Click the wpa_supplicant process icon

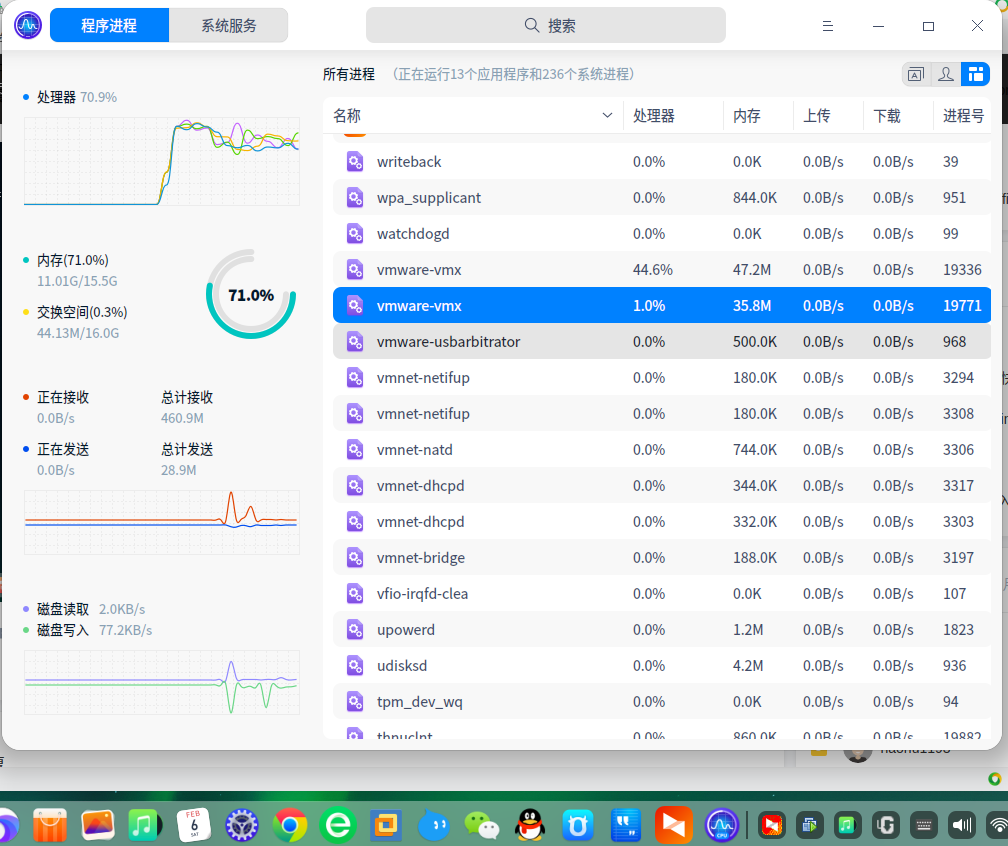click(355, 198)
